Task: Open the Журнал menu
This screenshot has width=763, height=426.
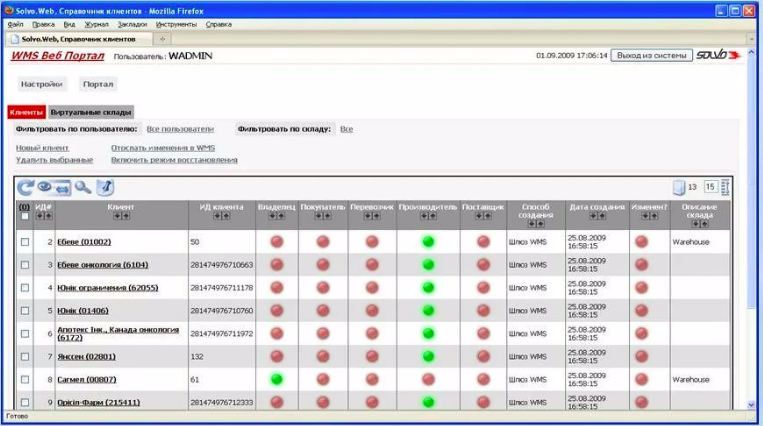Action: coord(96,24)
